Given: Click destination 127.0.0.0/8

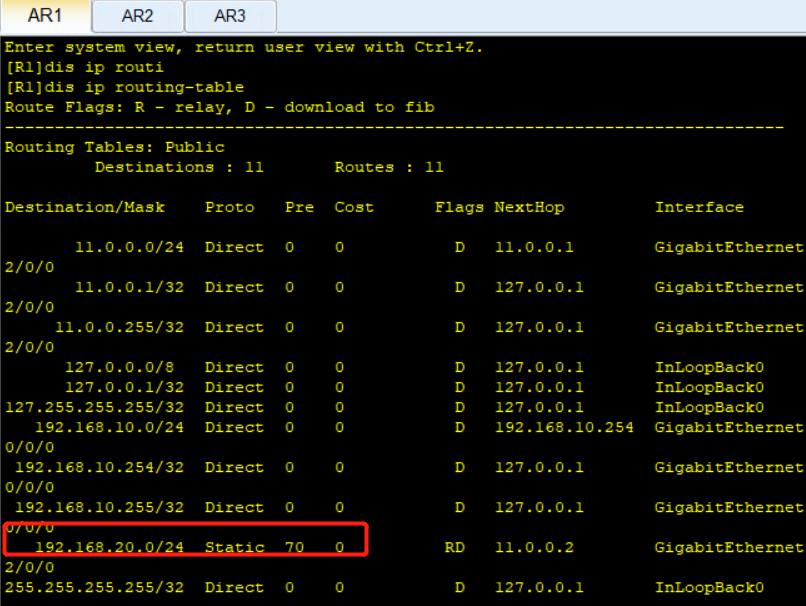Looking at the screenshot, I should (120, 368).
